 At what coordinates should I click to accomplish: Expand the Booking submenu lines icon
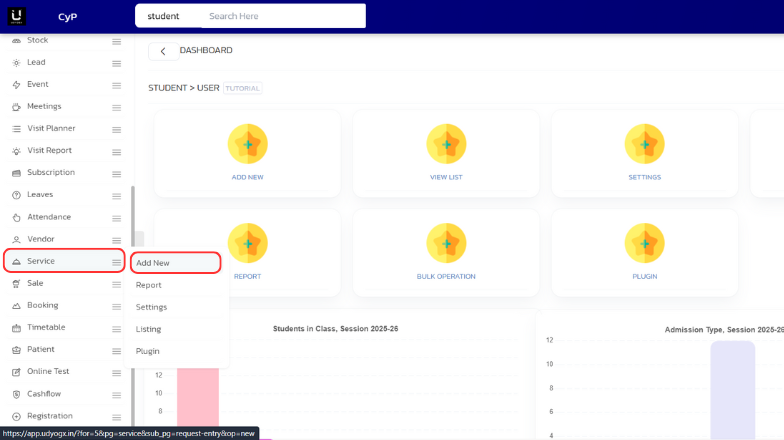tap(116, 306)
